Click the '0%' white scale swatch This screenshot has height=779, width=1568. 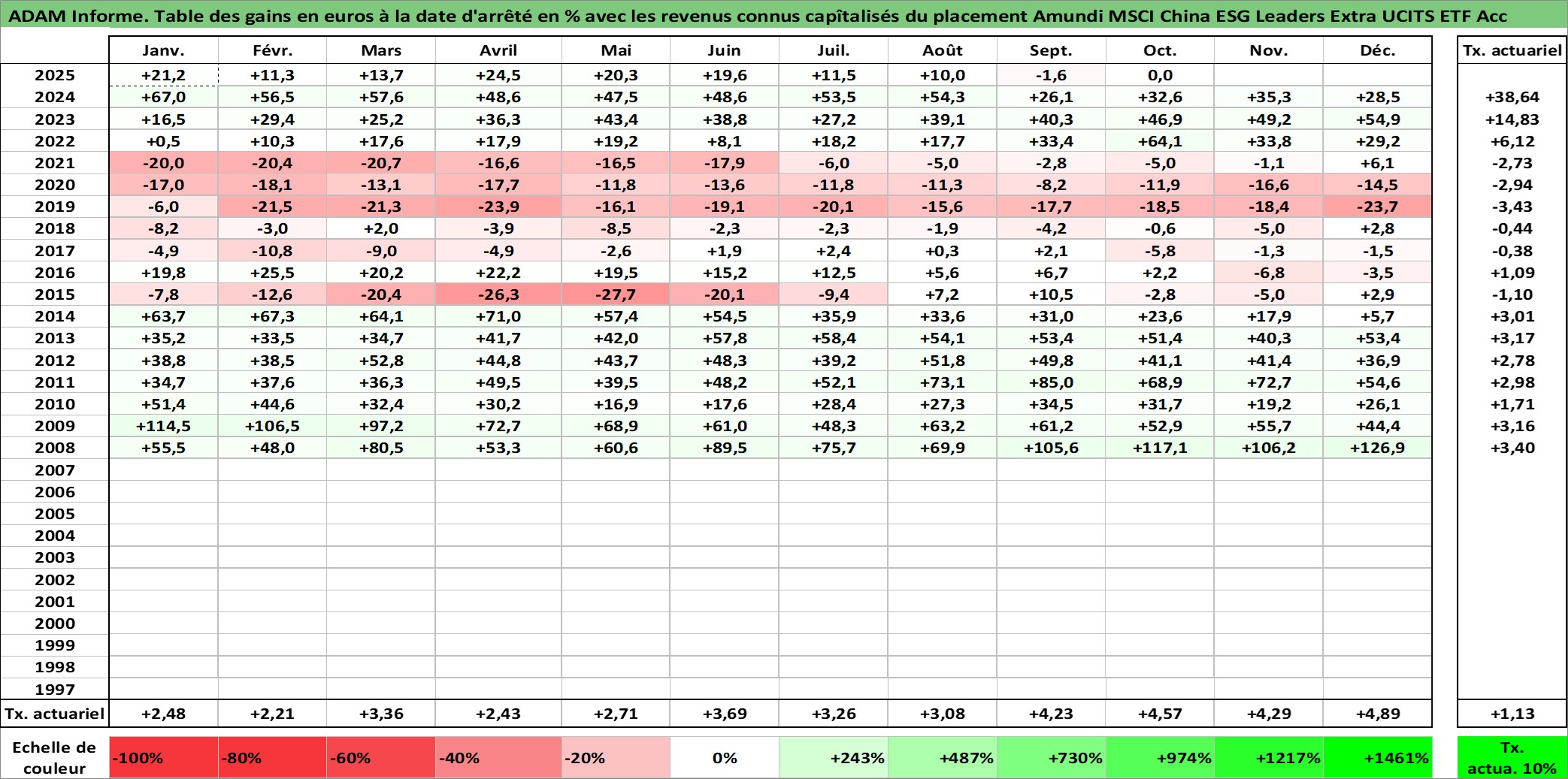click(x=725, y=757)
